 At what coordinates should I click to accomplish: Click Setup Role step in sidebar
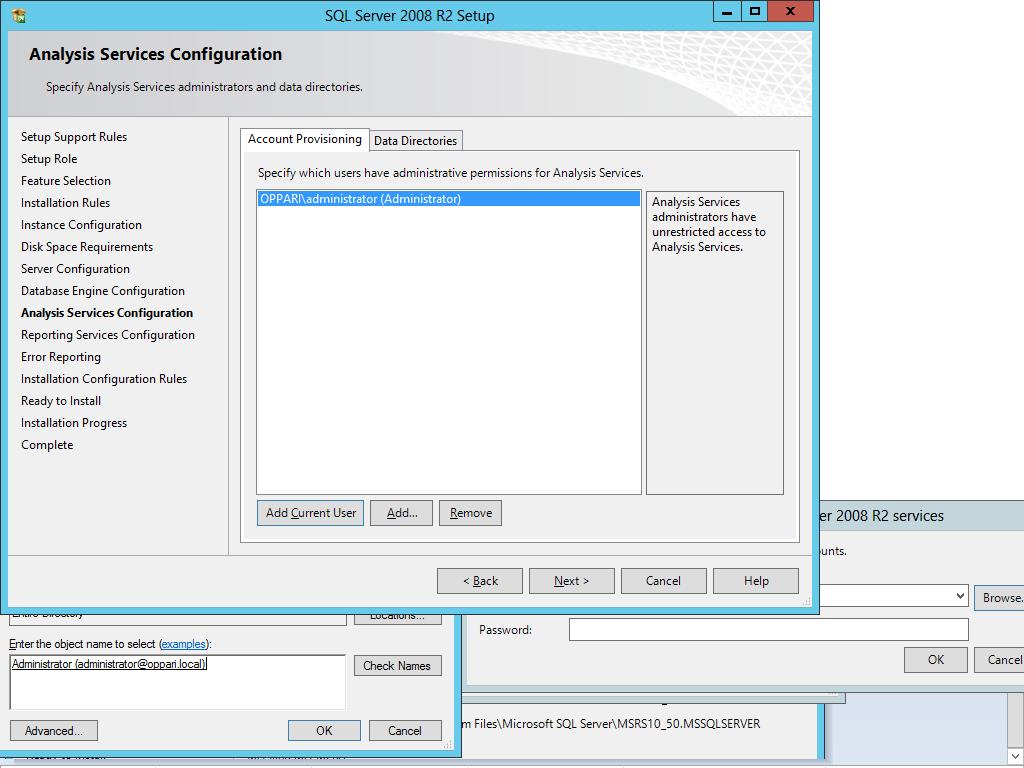pyautogui.click(x=49, y=159)
